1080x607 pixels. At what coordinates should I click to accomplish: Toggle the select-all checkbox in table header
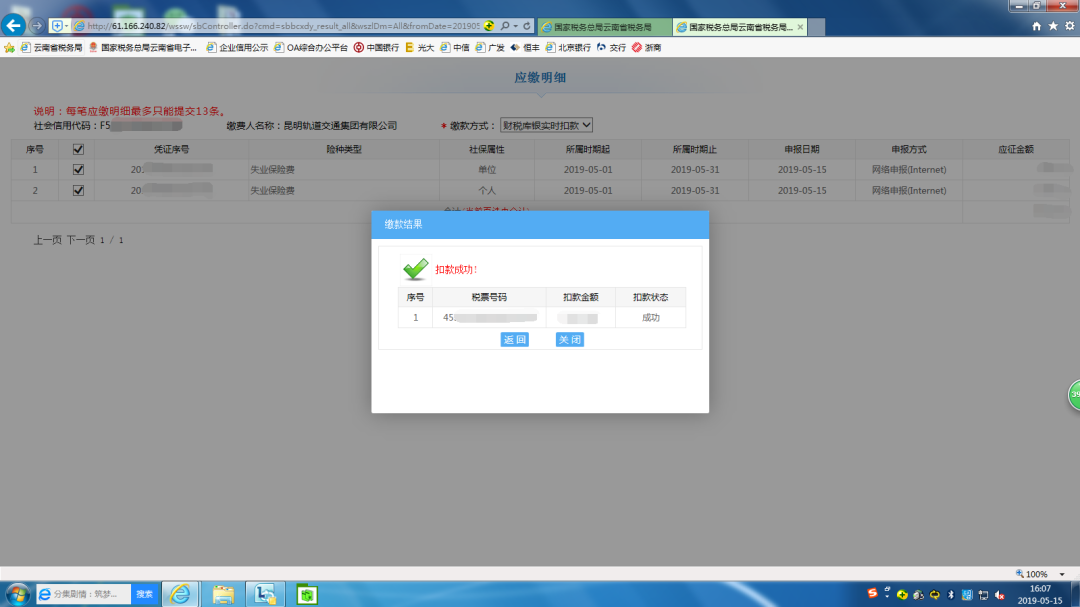[x=78, y=150]
